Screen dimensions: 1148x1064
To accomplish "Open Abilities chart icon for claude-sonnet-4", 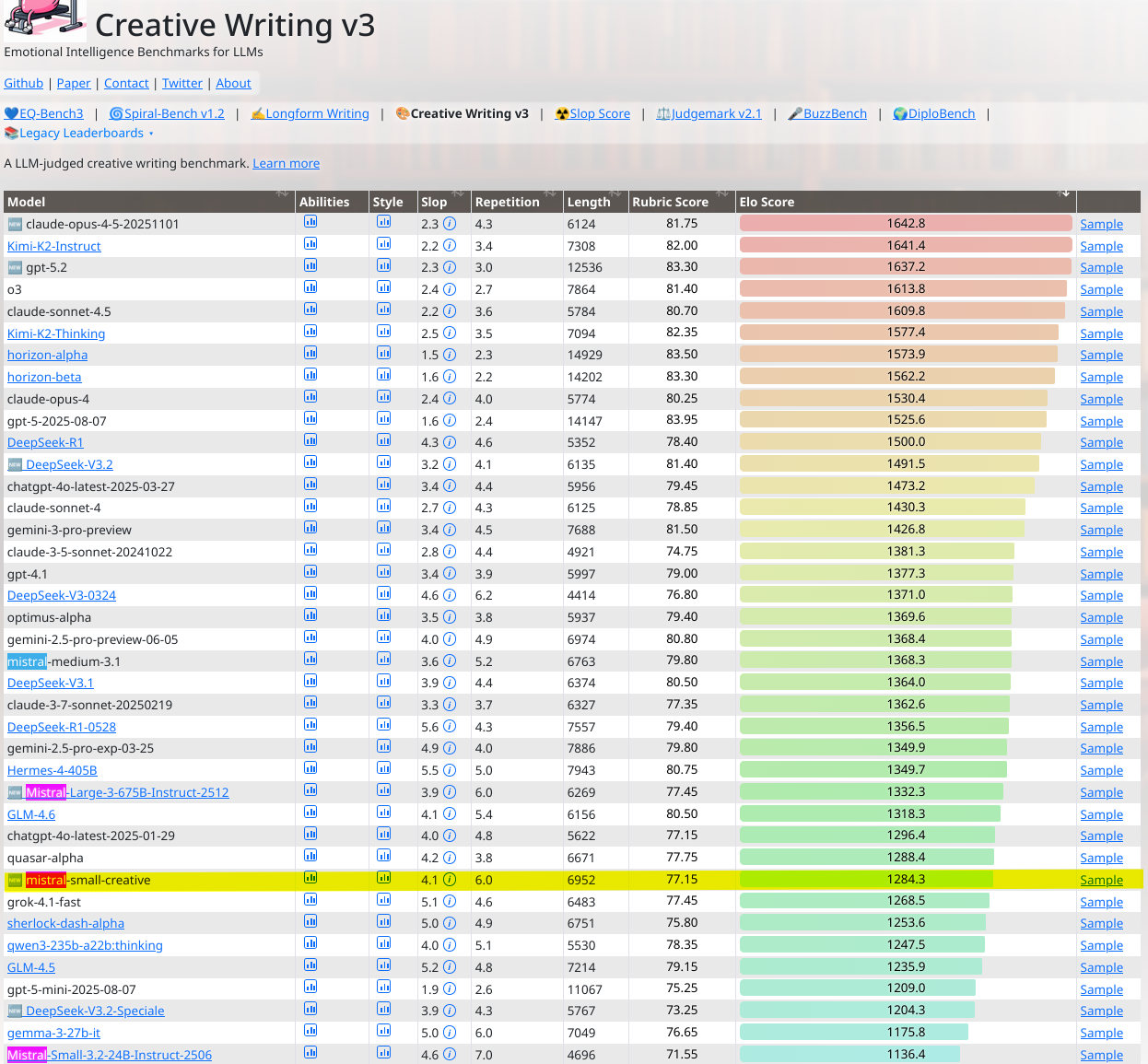I will click(x=310, y=506).
